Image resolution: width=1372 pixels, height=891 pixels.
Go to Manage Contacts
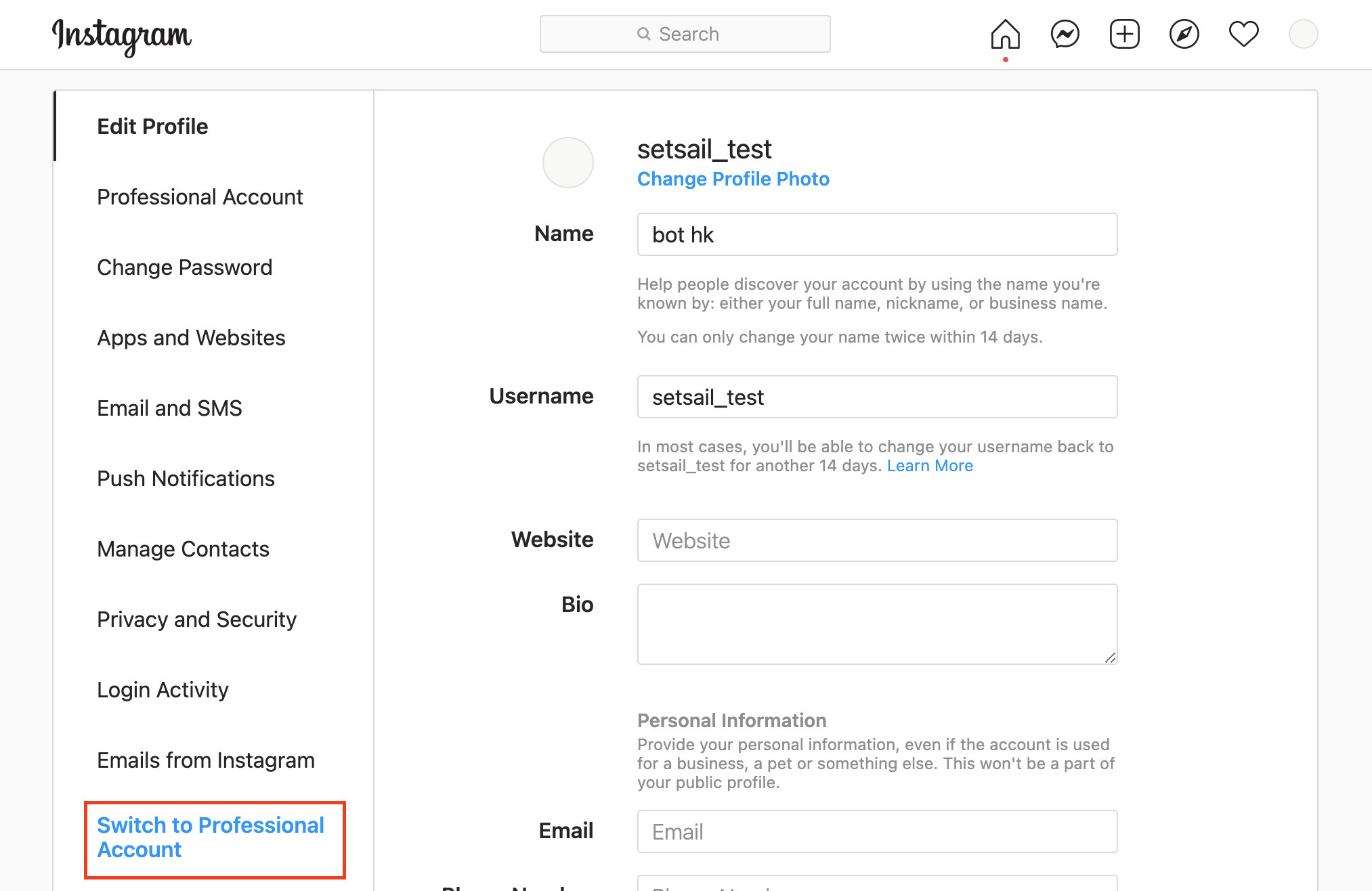pyautogui.click(x=183, y=549)
